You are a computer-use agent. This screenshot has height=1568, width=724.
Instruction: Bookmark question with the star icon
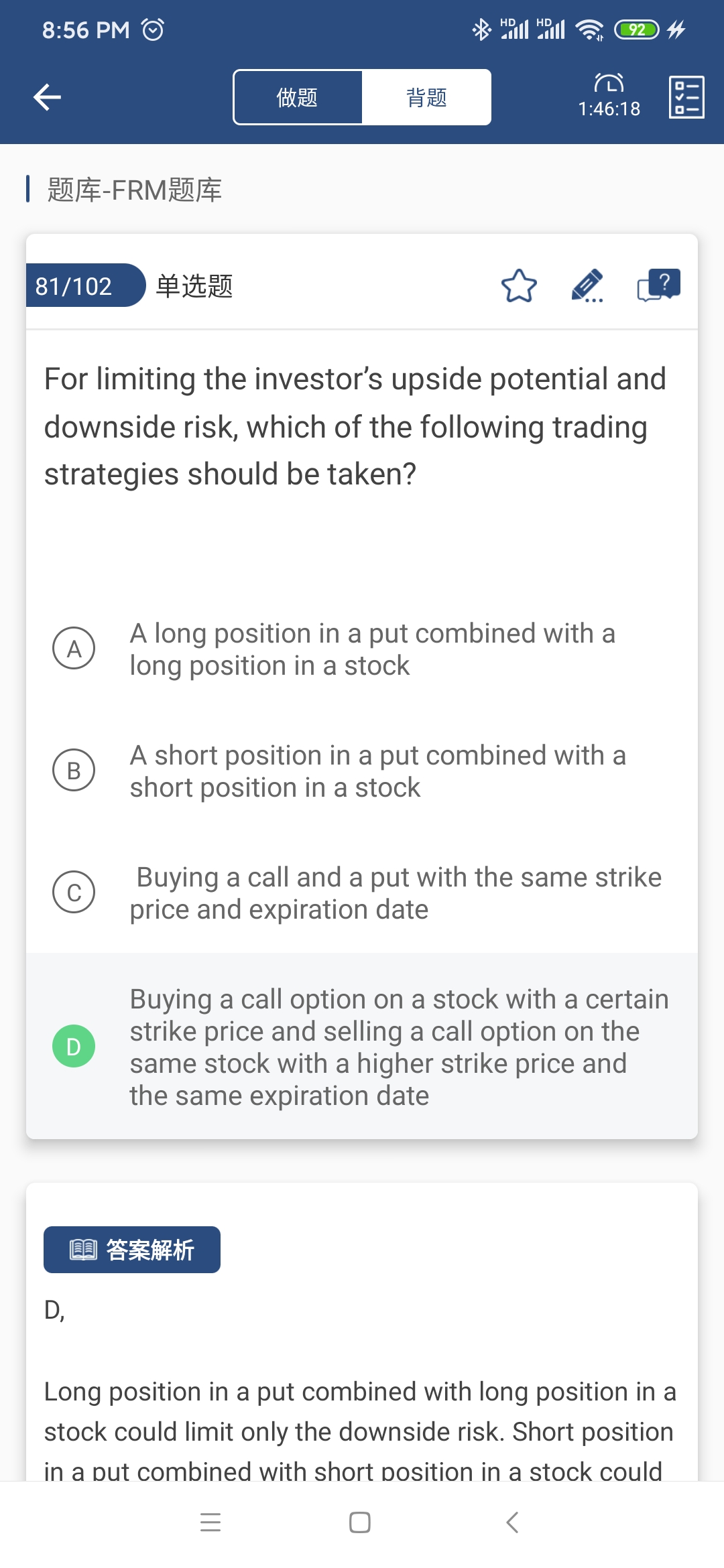pos(519,286)
